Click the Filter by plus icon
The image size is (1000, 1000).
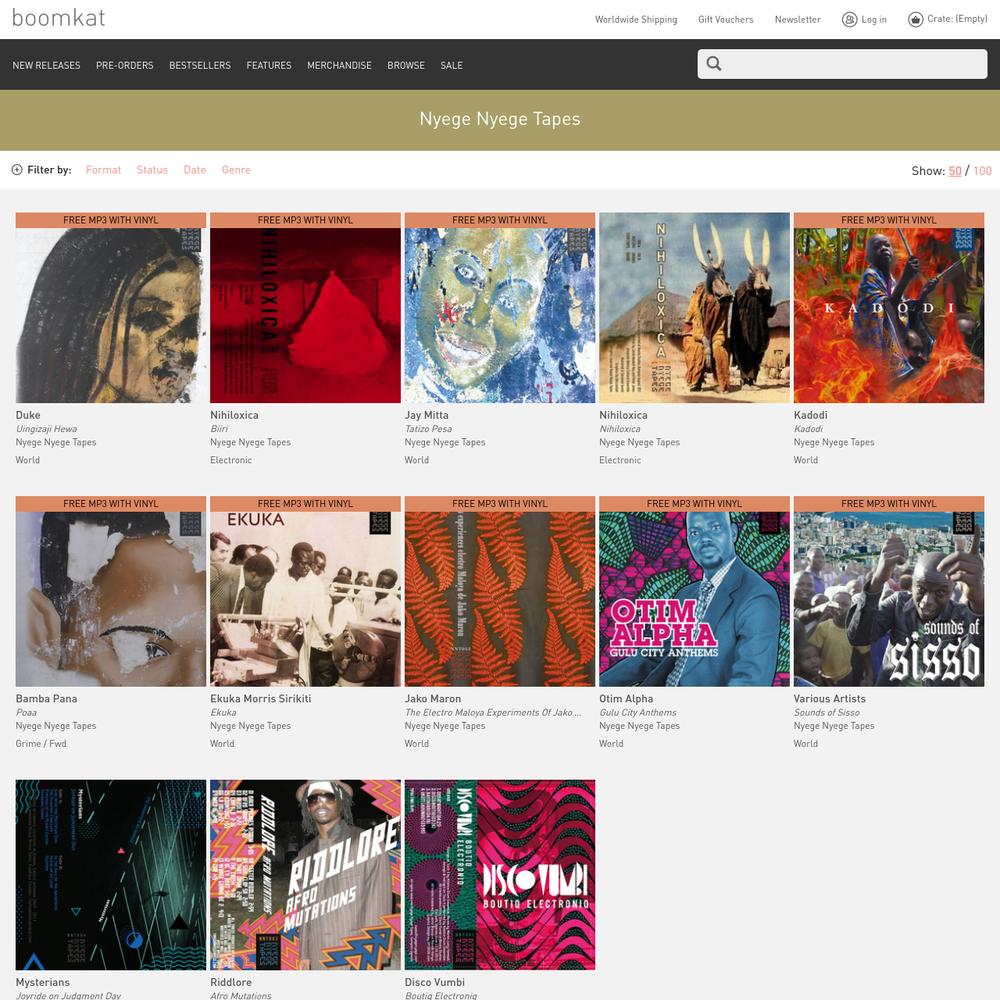coord(17,170)
